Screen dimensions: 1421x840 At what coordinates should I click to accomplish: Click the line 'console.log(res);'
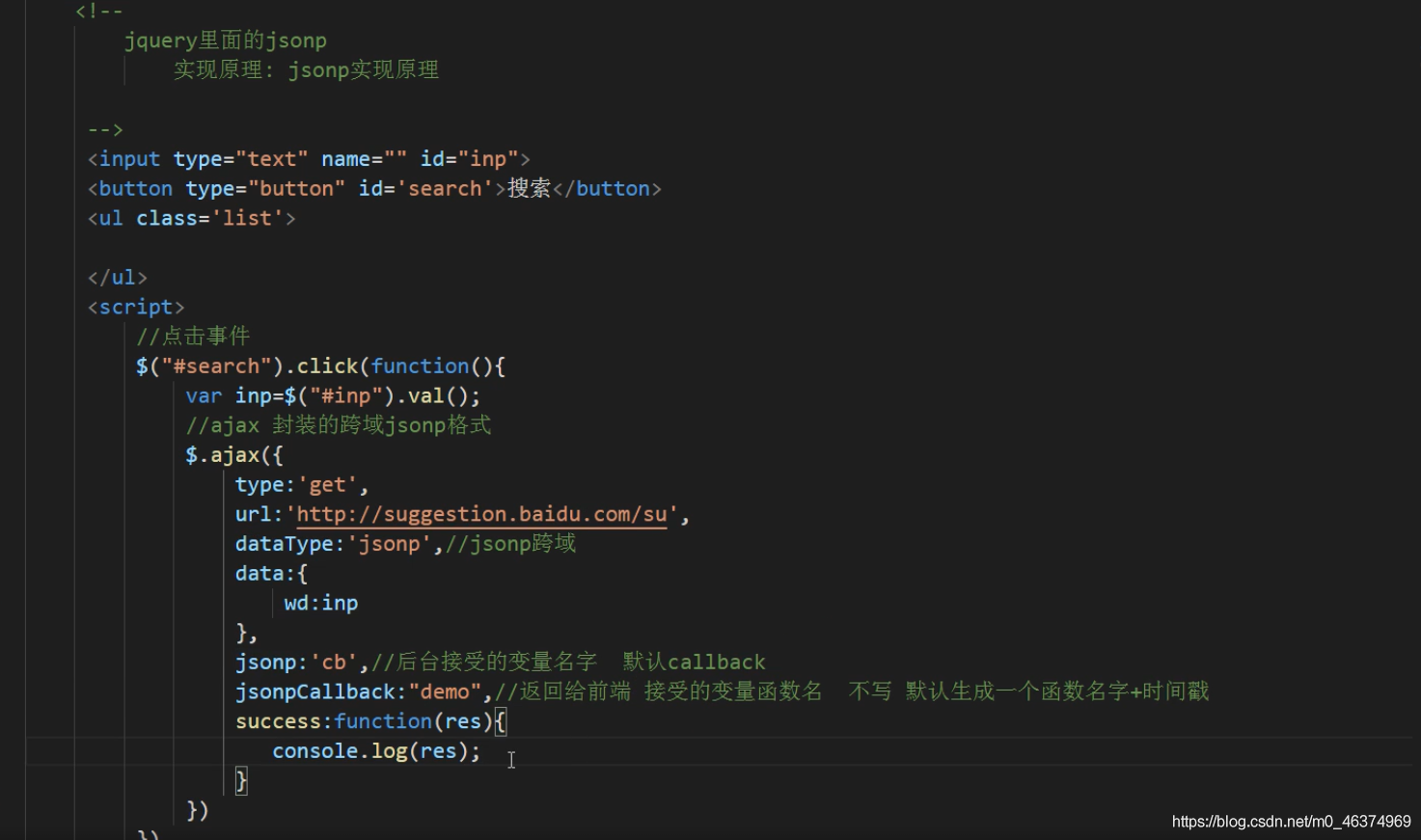pos(376,750)
